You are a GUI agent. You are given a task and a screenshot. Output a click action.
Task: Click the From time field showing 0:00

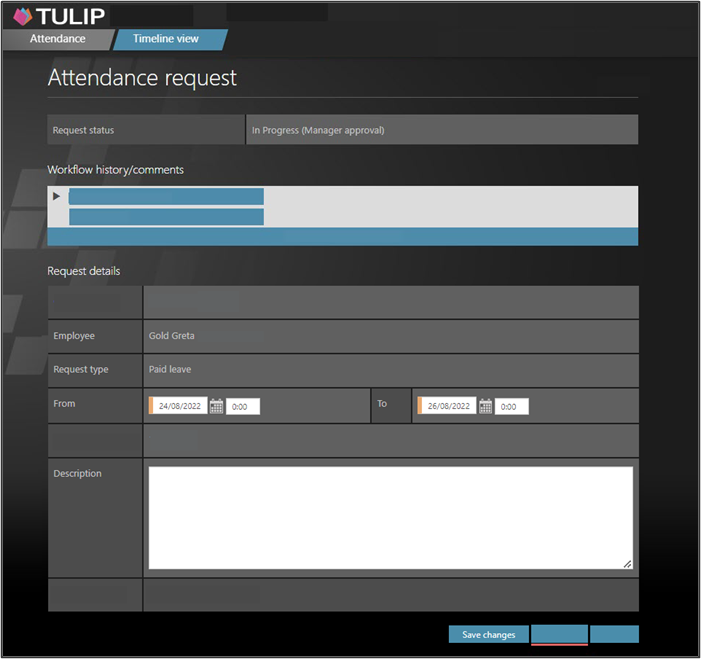[243, 406]
